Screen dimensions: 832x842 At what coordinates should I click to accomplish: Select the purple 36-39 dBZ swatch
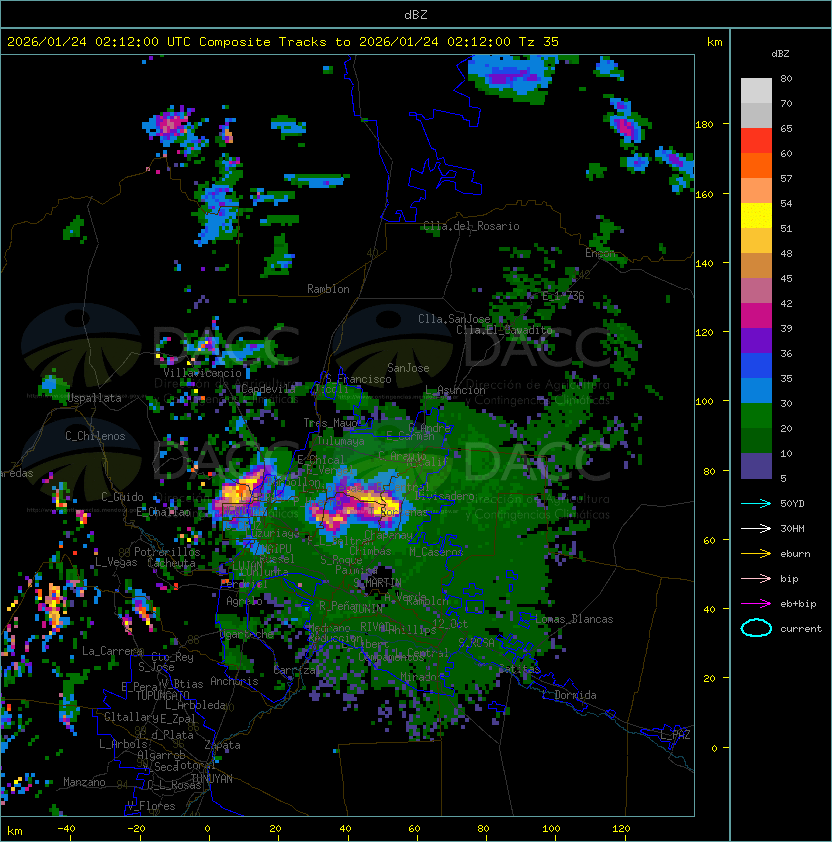pyautogui.click(x=756, y=341)
